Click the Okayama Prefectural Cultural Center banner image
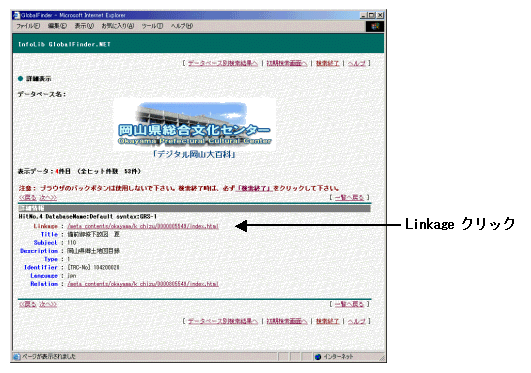This screenshot has height=373, width=531. click(195, 124)
